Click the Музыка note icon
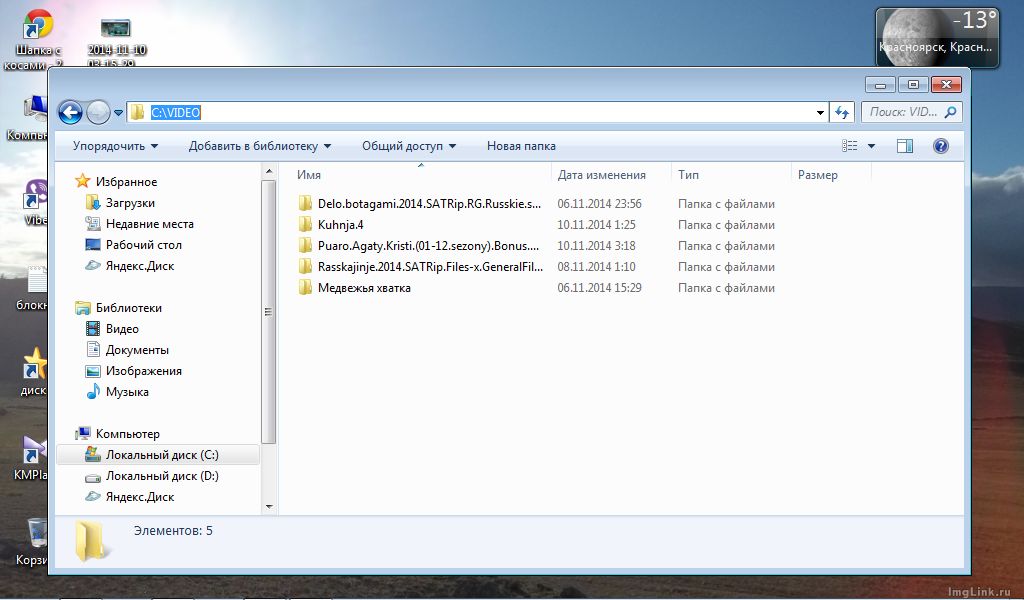Image resolution: width=1024 pixels, height=600 pixels. (x=93, y=392)
